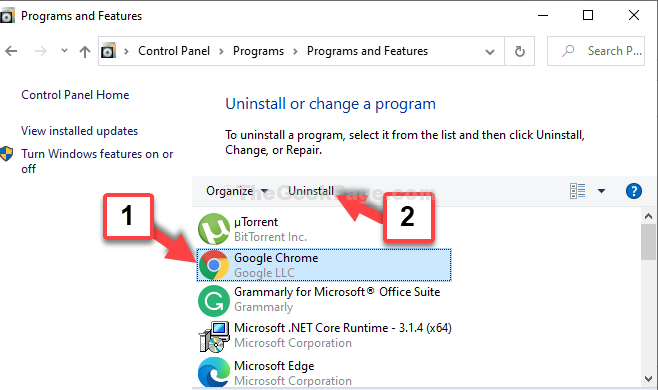Go up one folder level
Viewport: 658px width, 390px height.
(x=85, y=51)
